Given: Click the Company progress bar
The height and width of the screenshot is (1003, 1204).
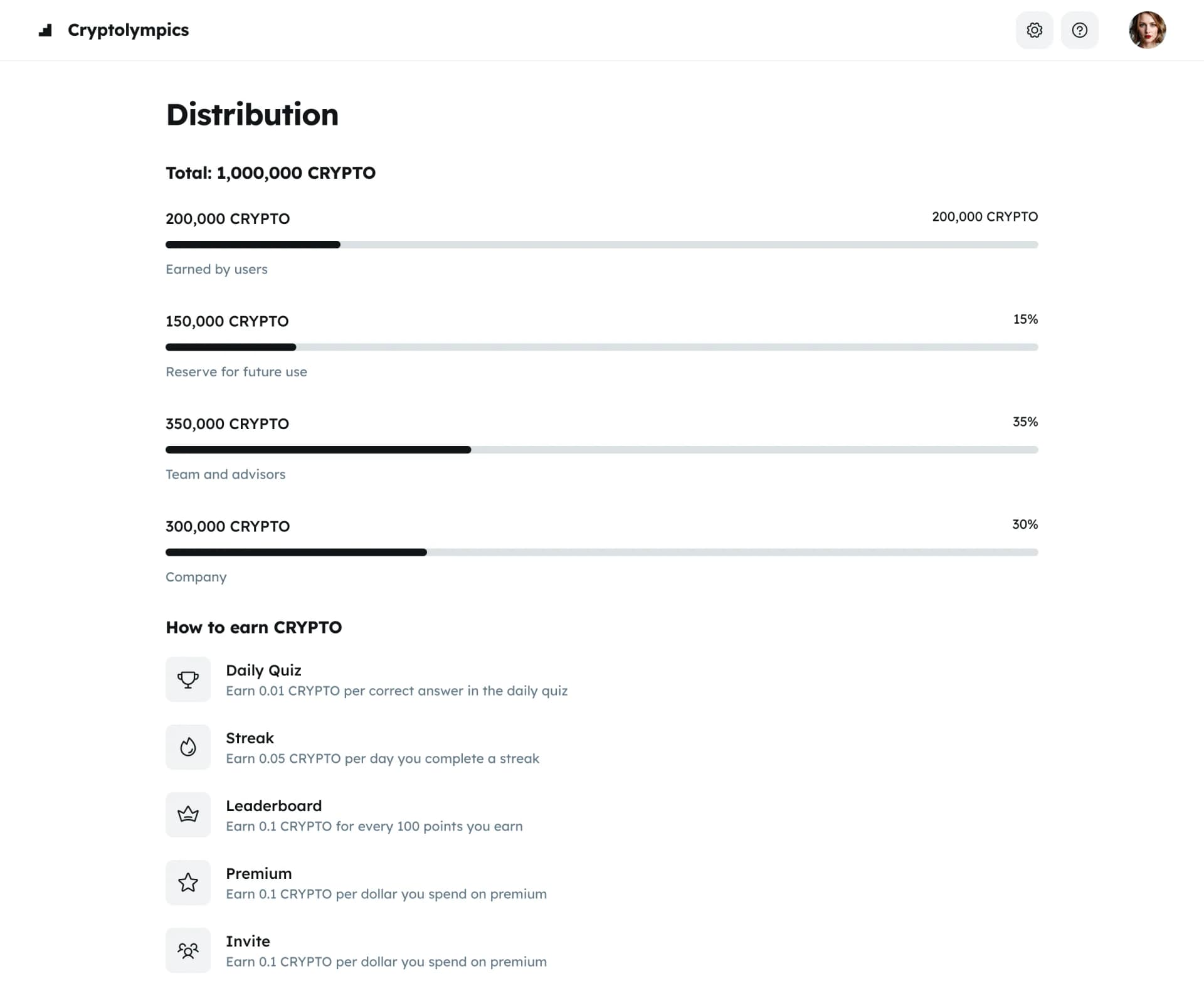Looking at the screenshot, I should tap(601, 553).
